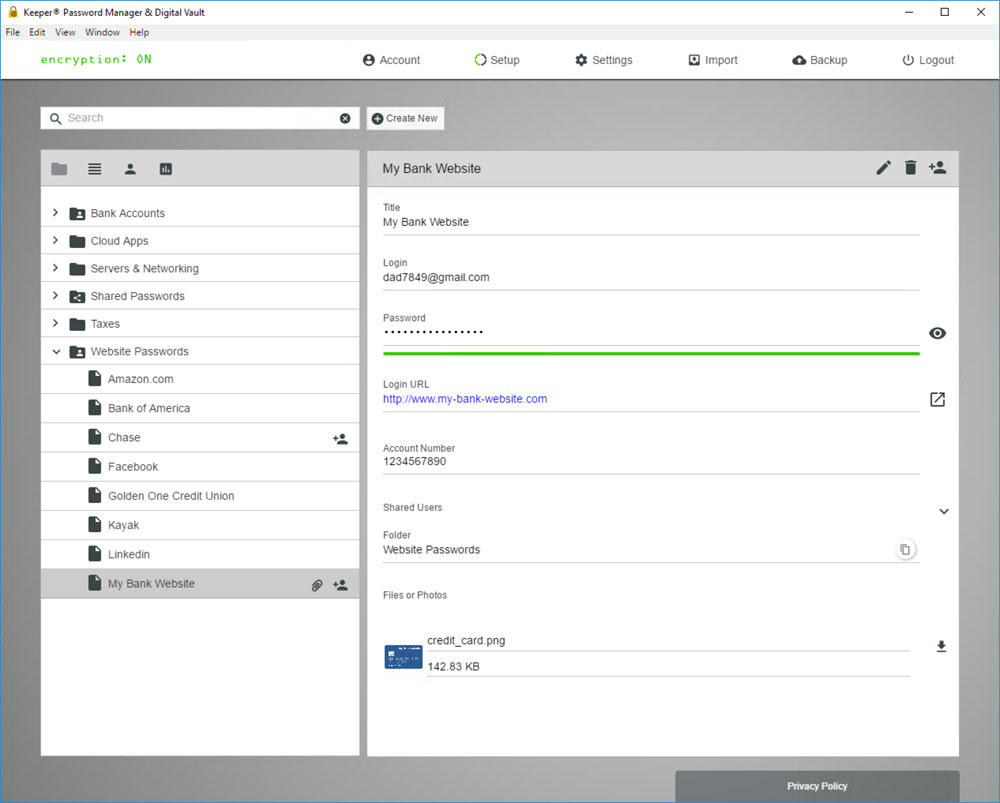Image resolution: width=1000 pixels, height=803 pixels.
Task: Click the Create New label
Action: coord(412,119)
